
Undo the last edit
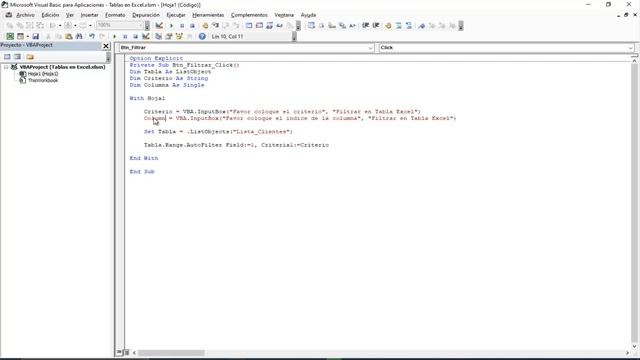92,36
